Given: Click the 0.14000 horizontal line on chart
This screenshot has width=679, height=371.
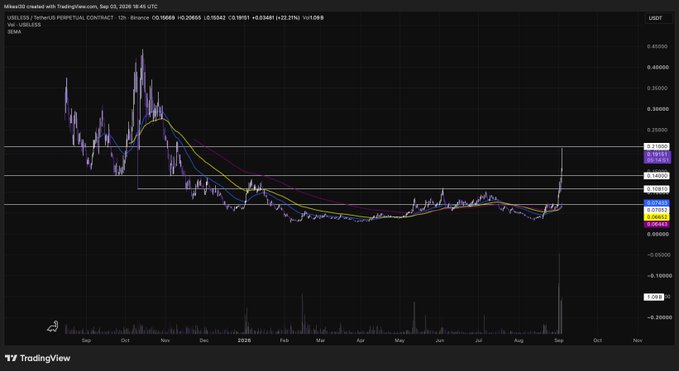Looking at the screenshot, I should (x=324, y=176).
